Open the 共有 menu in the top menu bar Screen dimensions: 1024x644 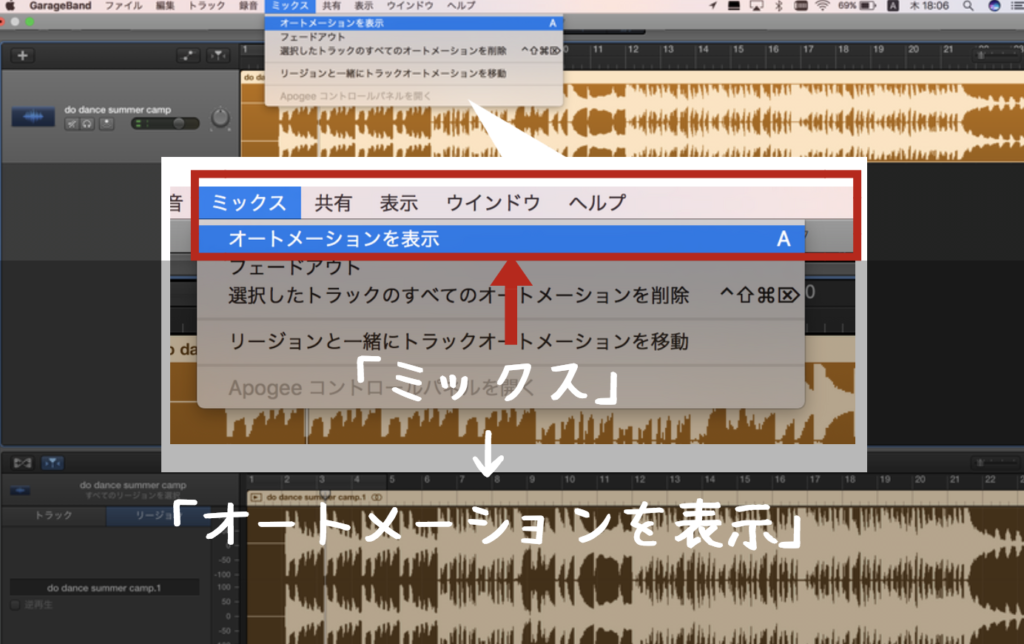pos(332,6)
